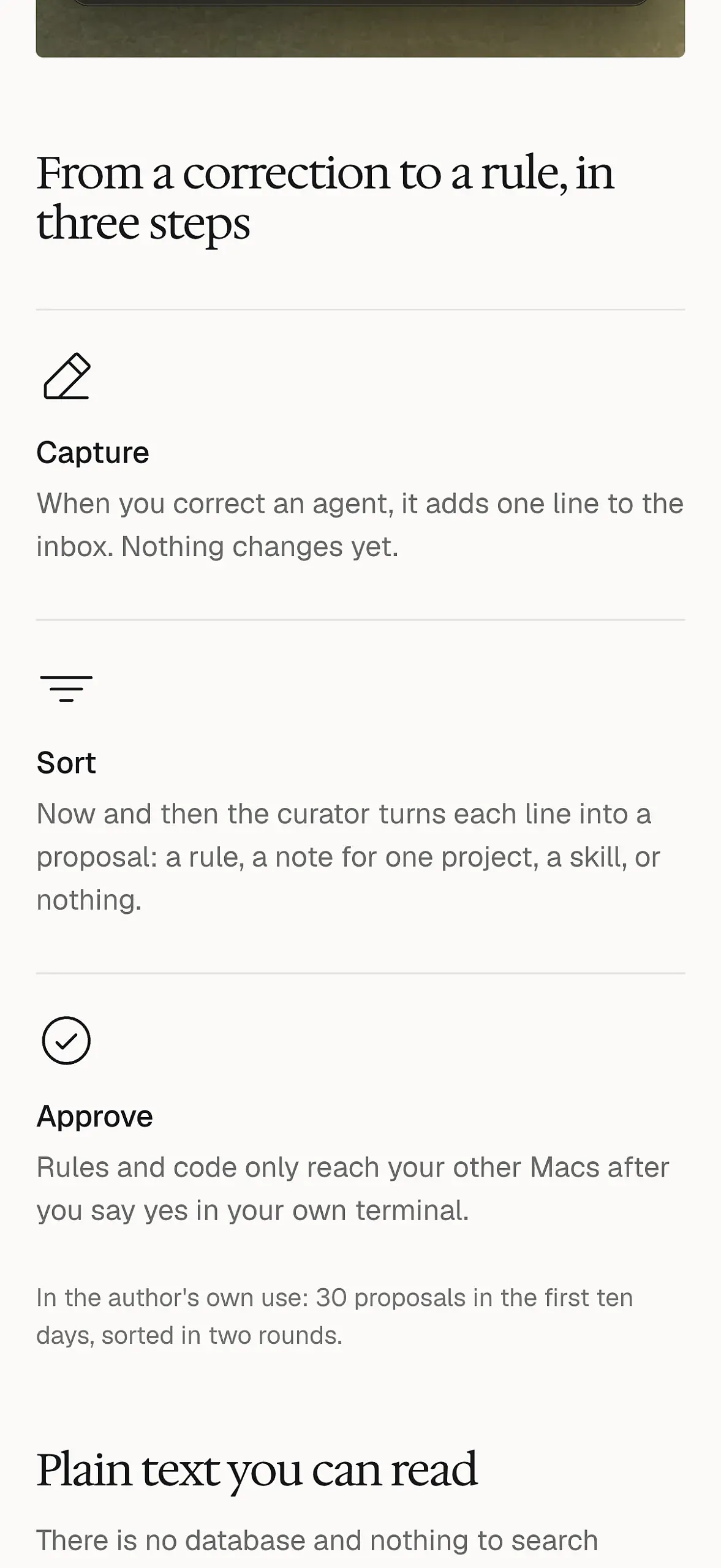This screenshot has width=721, height=1568.
Task: Click the words 'three steps' in heading
Action: click(143, 224)
